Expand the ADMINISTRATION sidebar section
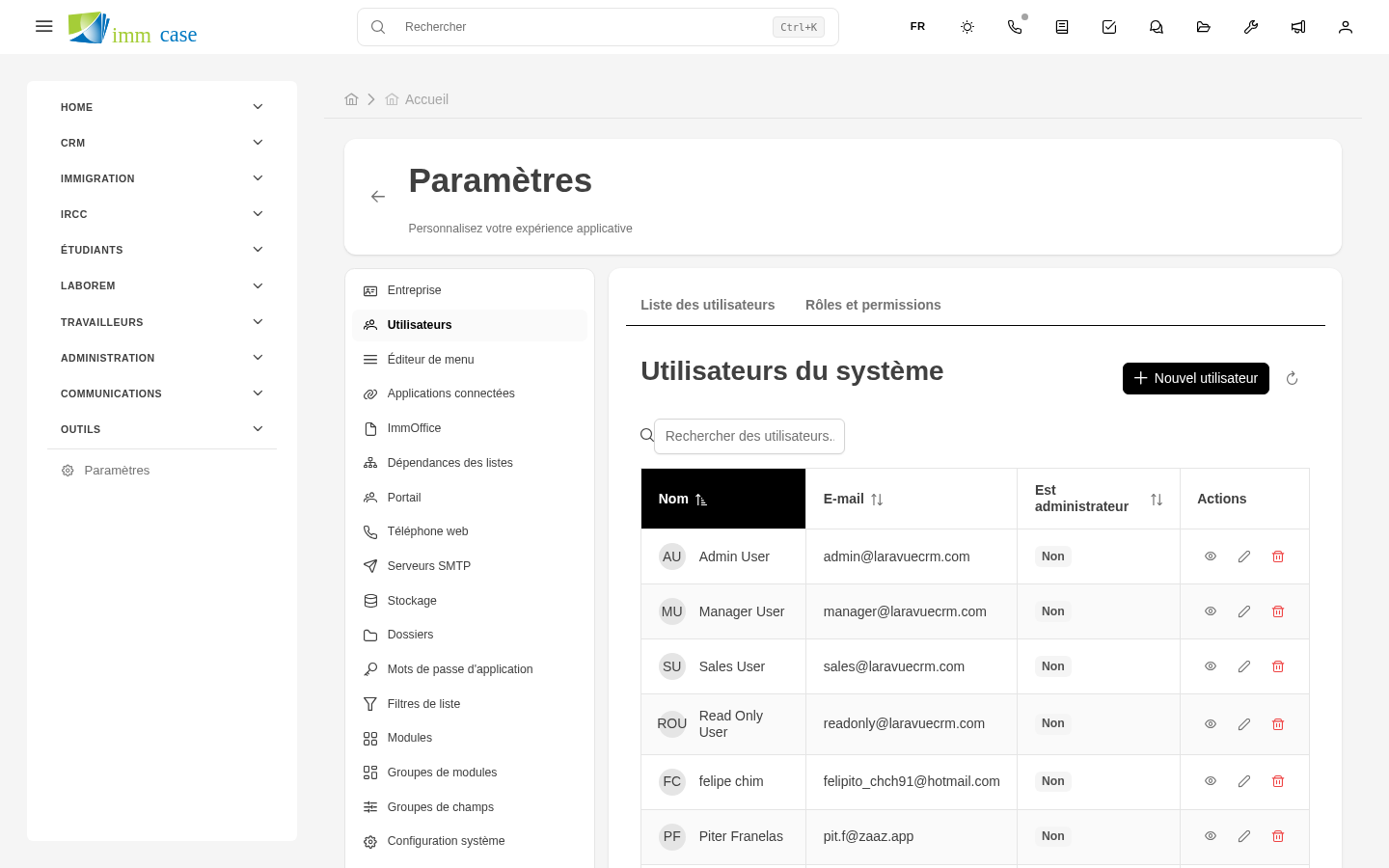This screenshot has height=868, width=1389. [x=162, y=358]
